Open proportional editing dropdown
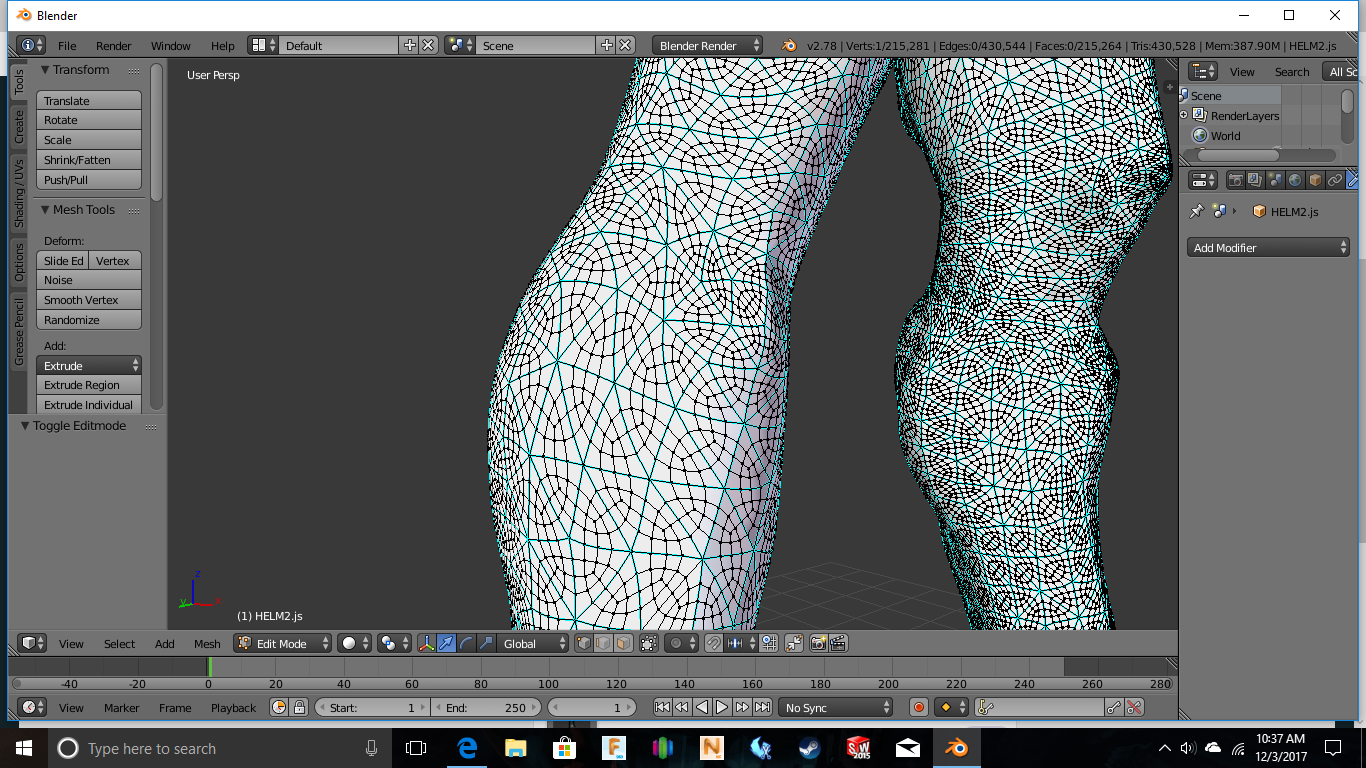The width and height of the screenshot is (1366, 768). tap(682, 643)
